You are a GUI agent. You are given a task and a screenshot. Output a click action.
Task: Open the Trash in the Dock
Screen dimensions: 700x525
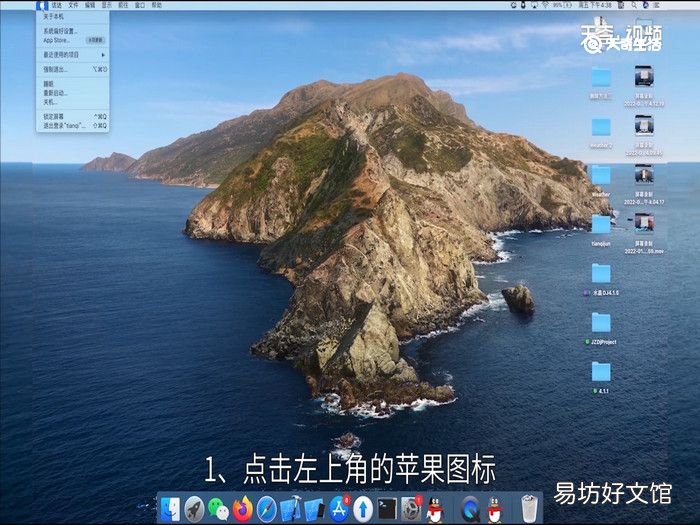529,508
